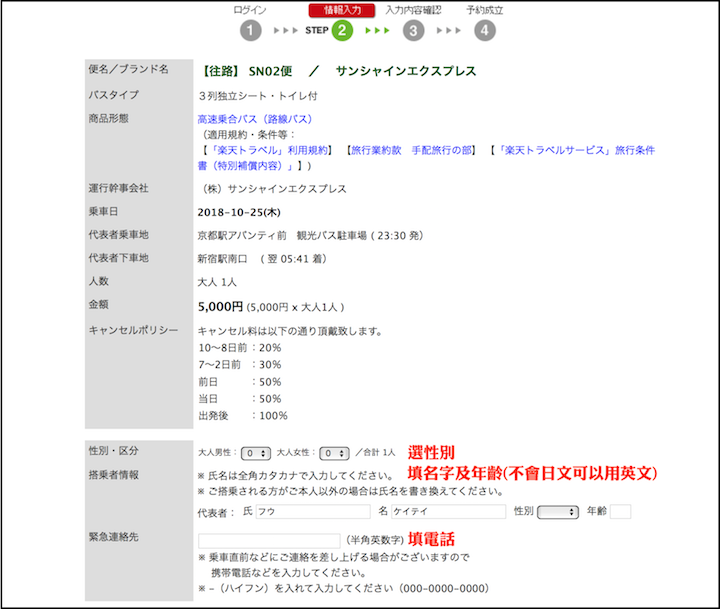Click the step 1 login circle
The image size is (720, 609).
(x=250, y=30)
